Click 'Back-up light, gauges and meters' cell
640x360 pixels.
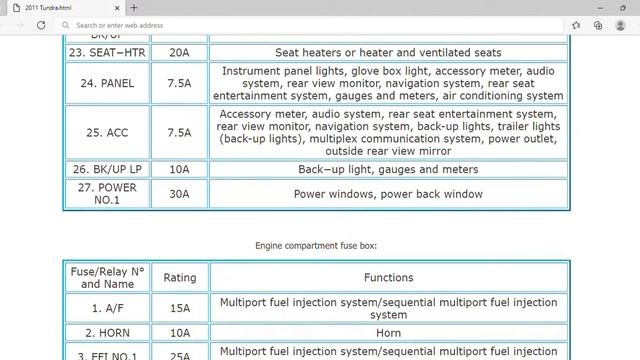point(388,169)
